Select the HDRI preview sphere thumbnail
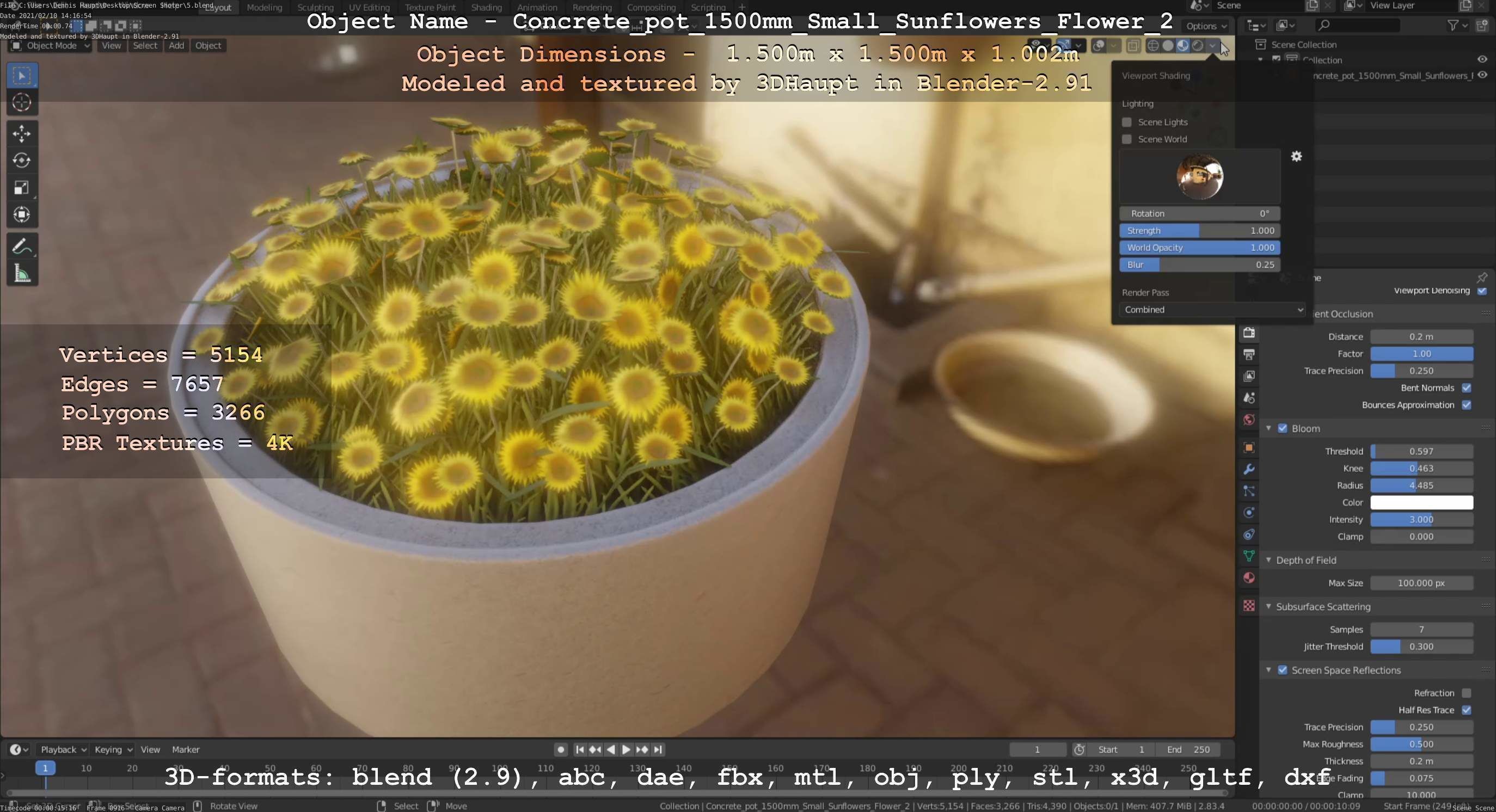1496x812 pixels. 1200,176
